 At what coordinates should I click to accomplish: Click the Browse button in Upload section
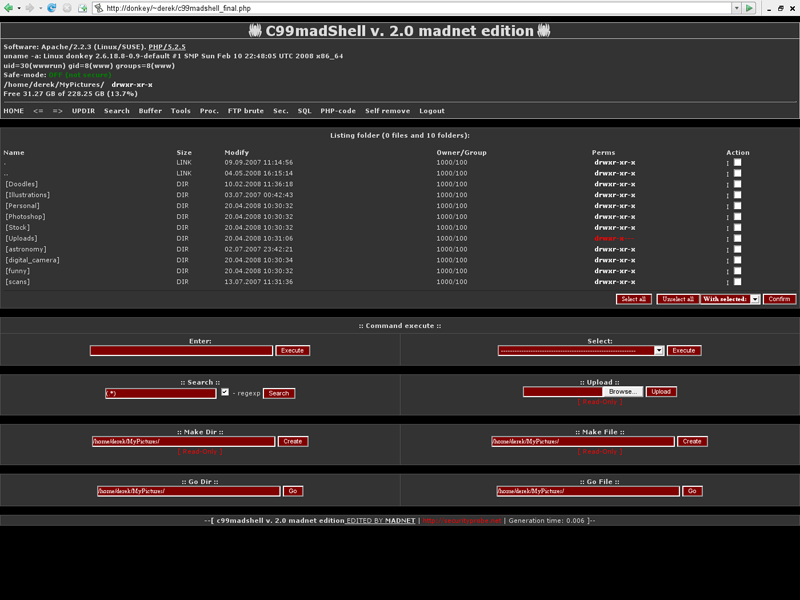click(x=622, y=392)
